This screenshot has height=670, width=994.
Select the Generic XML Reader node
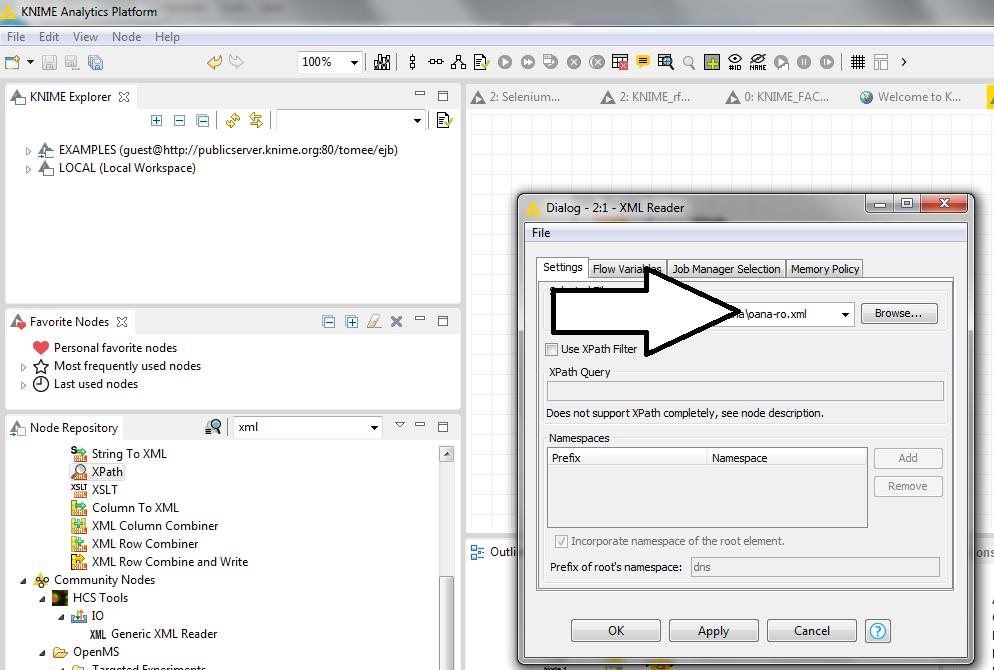click(x=164, y=634)
